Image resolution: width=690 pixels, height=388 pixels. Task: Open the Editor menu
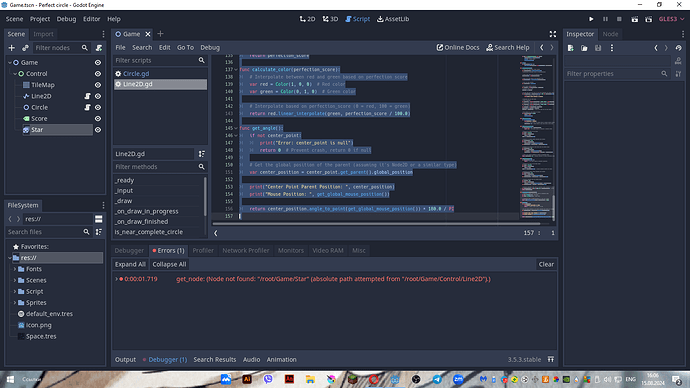[x=92, y=19]
